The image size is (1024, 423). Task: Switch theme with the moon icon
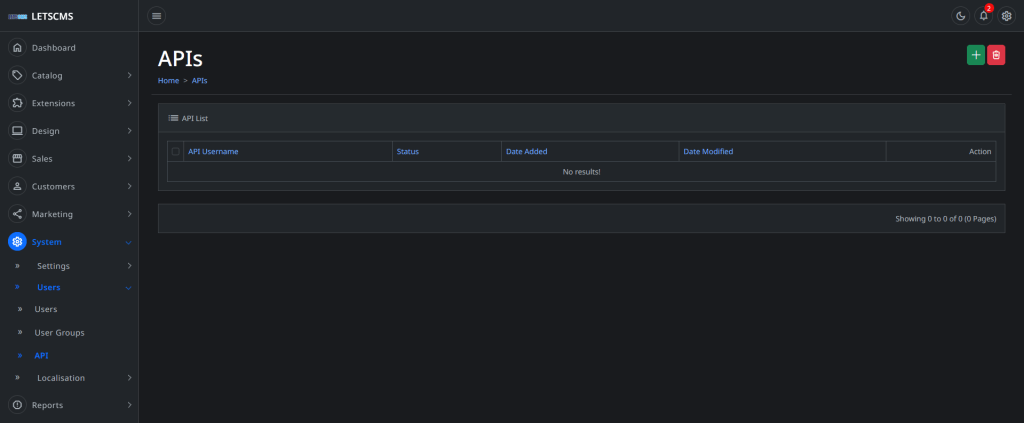(960, 16)
